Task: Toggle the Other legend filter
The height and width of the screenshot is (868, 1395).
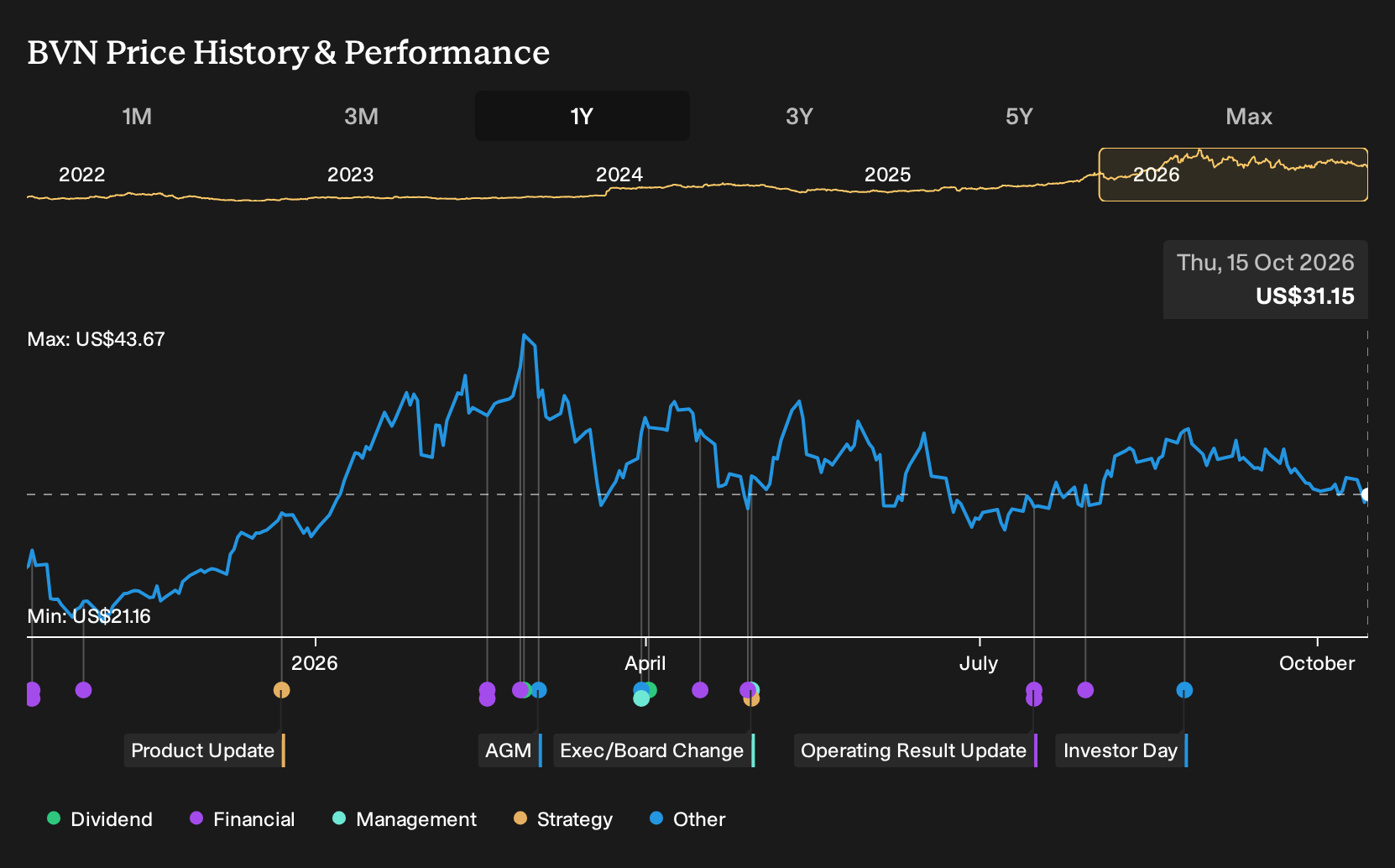Action: point(687,819)
